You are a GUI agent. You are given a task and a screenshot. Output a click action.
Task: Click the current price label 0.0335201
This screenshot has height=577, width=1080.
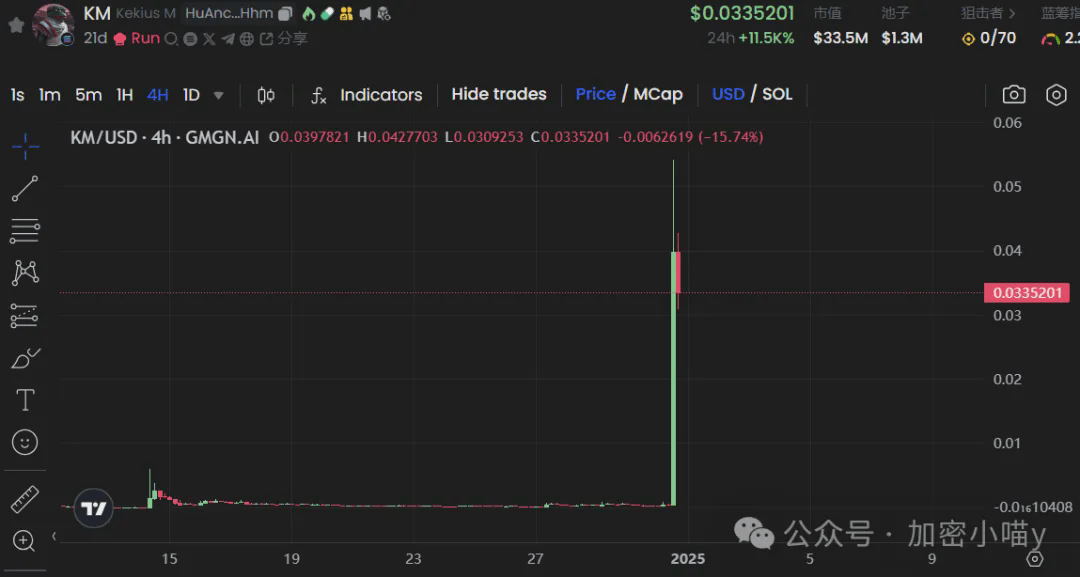tap(1027, 293)
